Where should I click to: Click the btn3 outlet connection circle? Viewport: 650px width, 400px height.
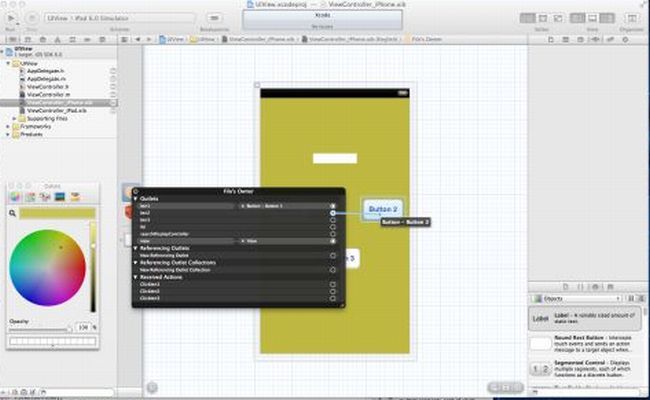coord(332,220)
